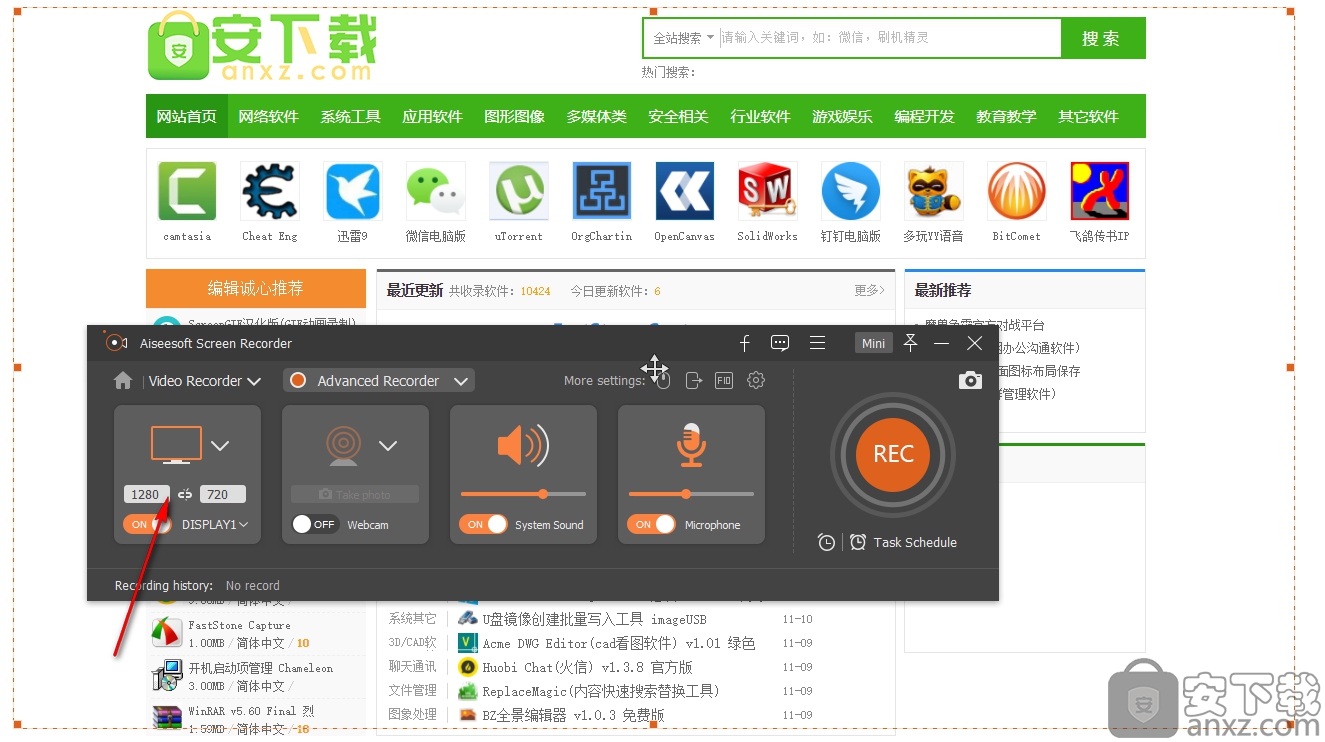Open the U盘镜像创建批量写入工具 imageUSB link
This screenshot has height=742, width=1325.
point(594,619)
